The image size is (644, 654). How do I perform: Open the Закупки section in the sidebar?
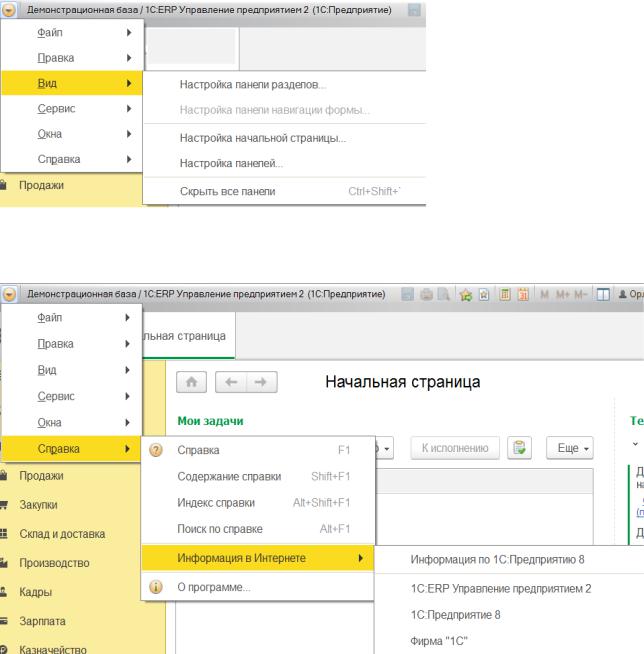pyautogui.click(x=38, y=505)
